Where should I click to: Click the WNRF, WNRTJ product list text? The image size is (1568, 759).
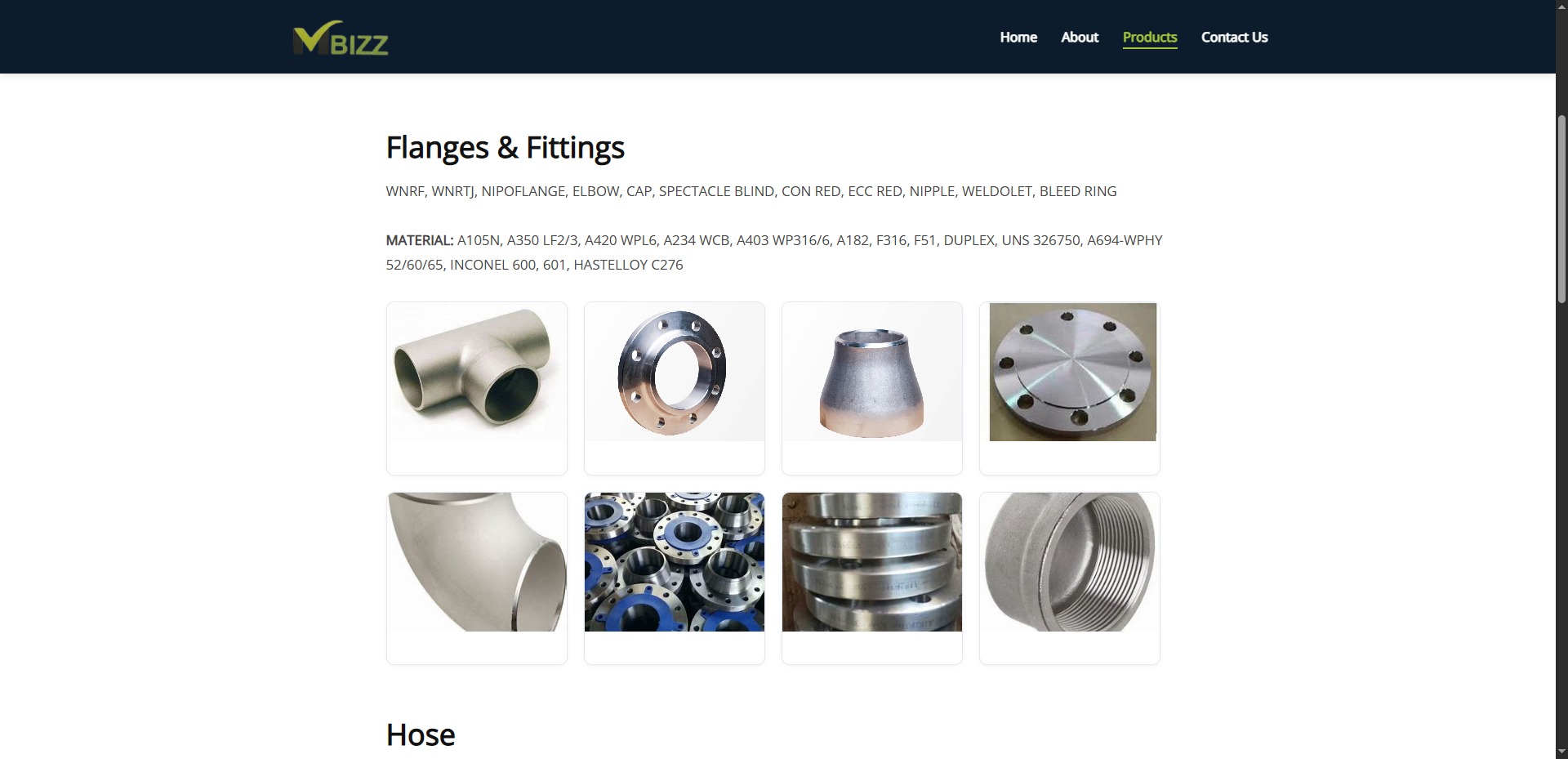pyautogui.click(x=751, y=191)
